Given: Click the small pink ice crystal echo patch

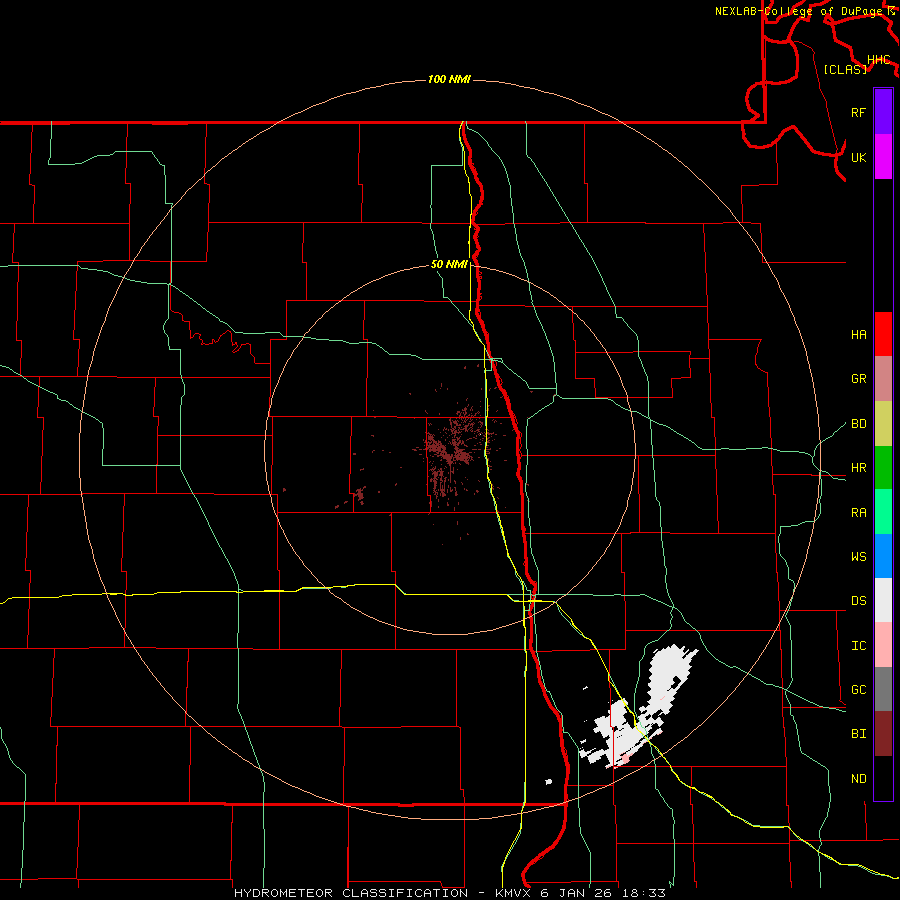Looking at the screenshot, I should (x=625, y=759).
